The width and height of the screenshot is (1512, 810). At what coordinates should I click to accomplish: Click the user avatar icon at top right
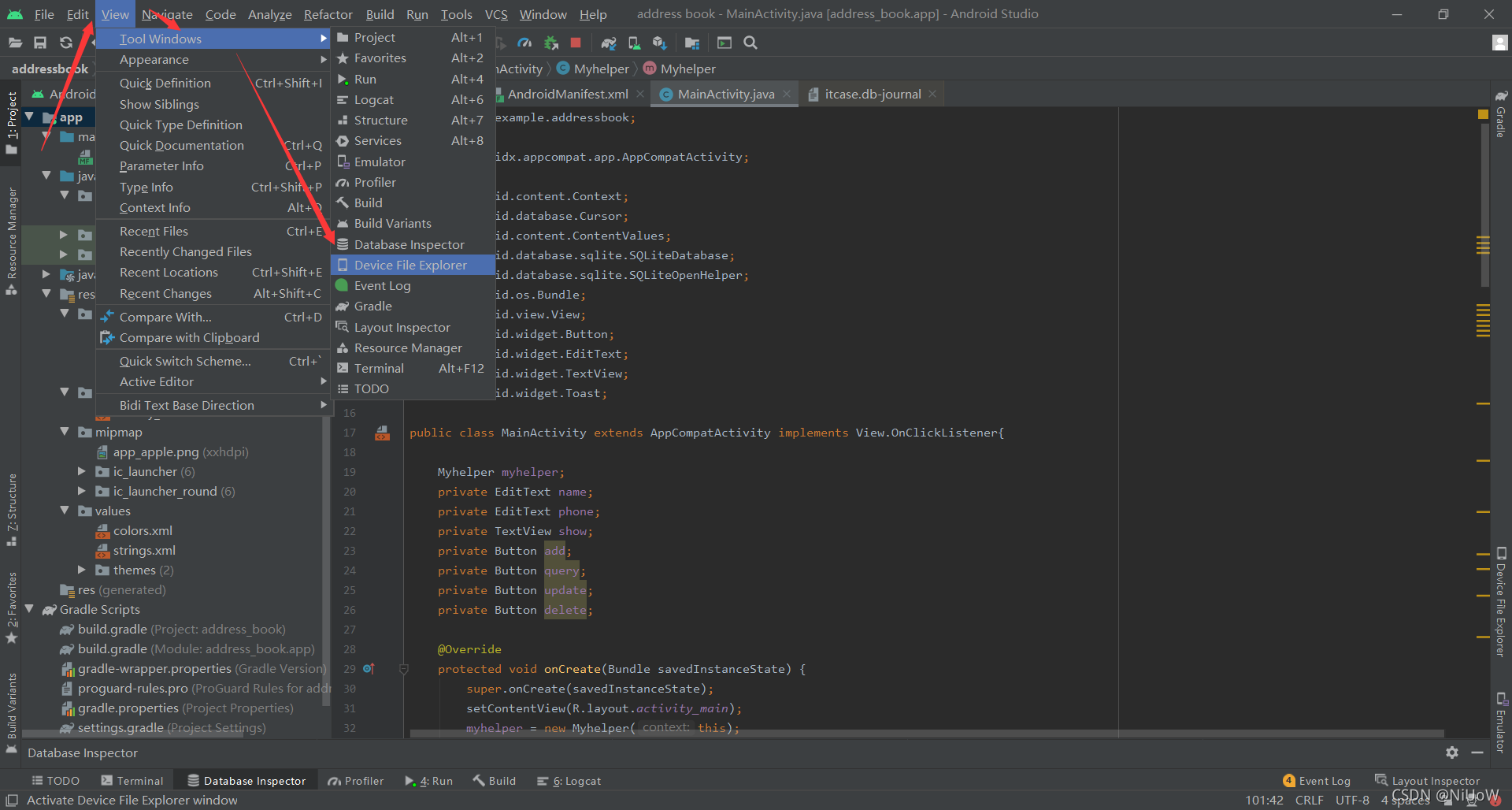click(1500, 43)
